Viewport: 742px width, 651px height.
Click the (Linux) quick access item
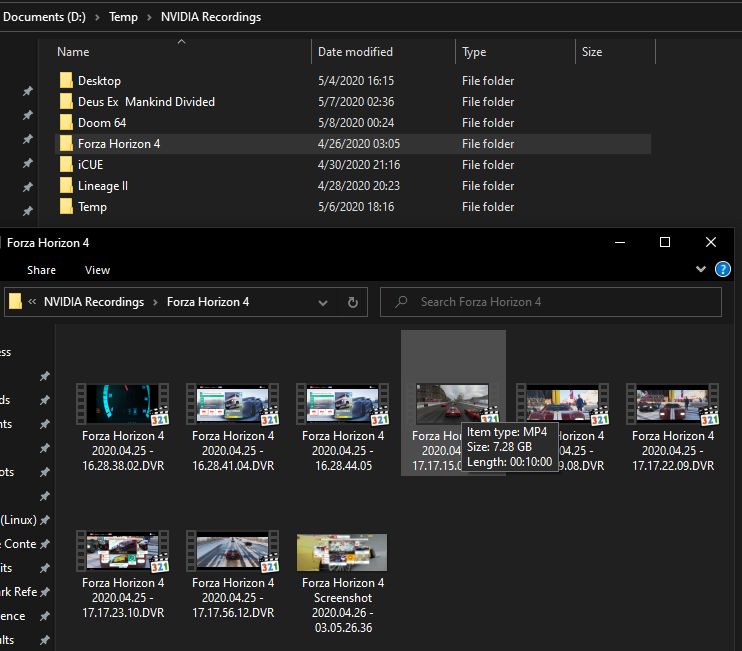tap(19, 520)
